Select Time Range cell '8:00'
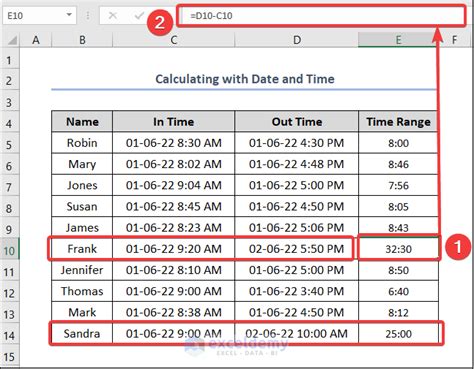The width and height of the screenshot is (474, 369). coord(398,143)
